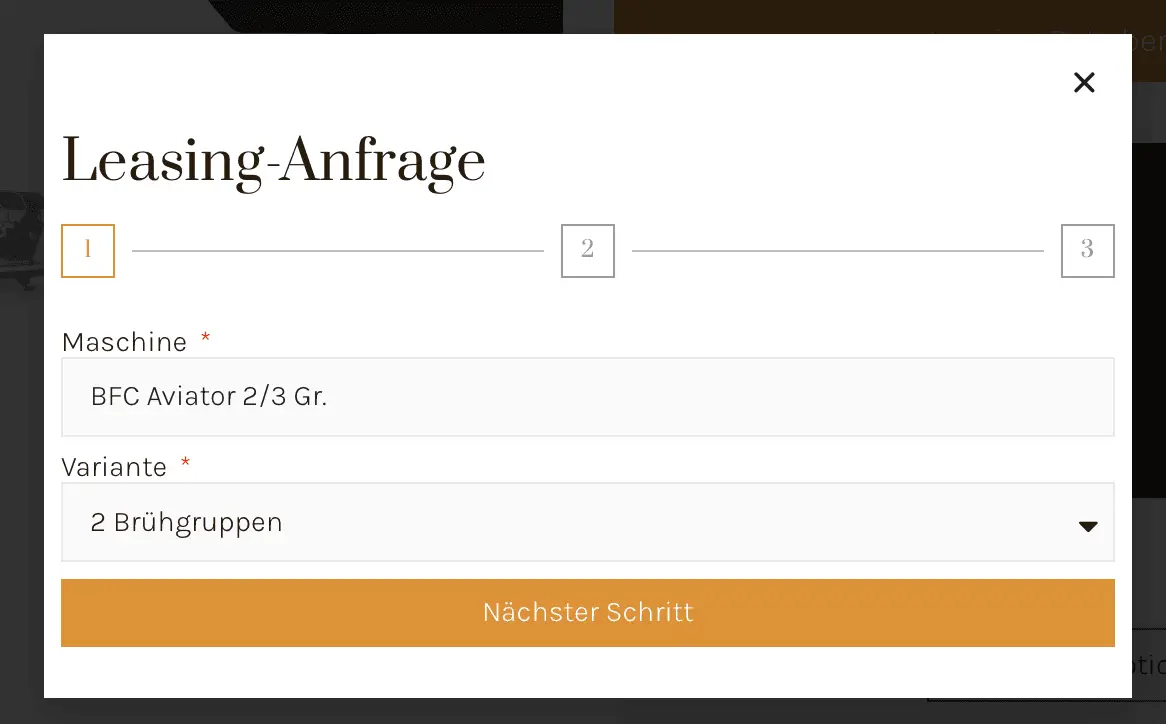The width and height of the screenshot is (1166, 724).
Task: Click step indicator 1 in the wizard
Action: [88, 251]
